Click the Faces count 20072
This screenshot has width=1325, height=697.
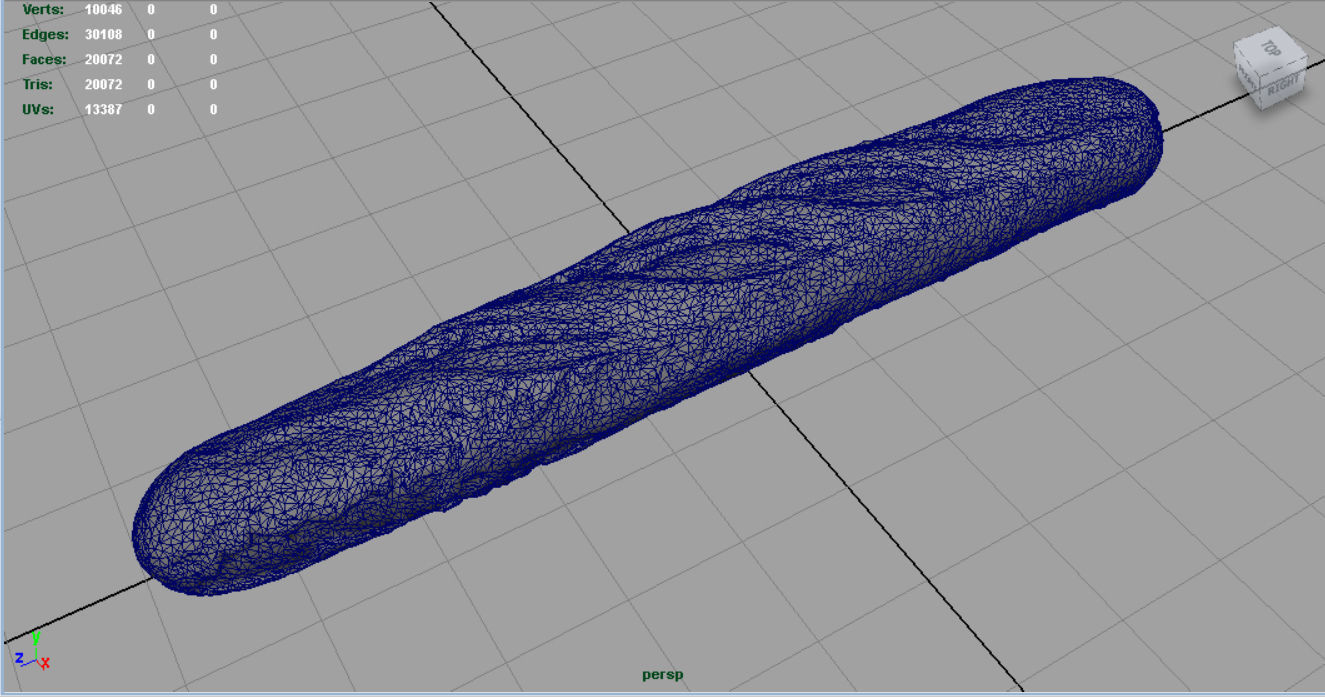103,60
